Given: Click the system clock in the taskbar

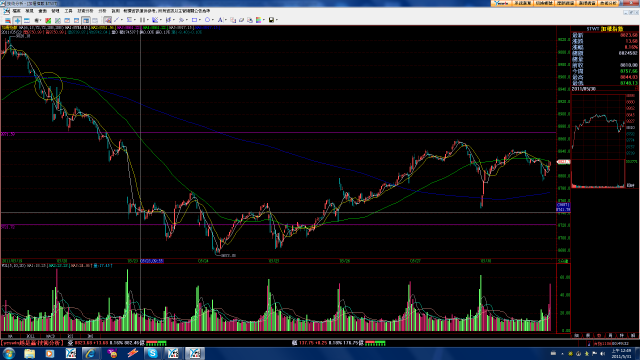Looking at the screenshot, I should pos(621,353).
